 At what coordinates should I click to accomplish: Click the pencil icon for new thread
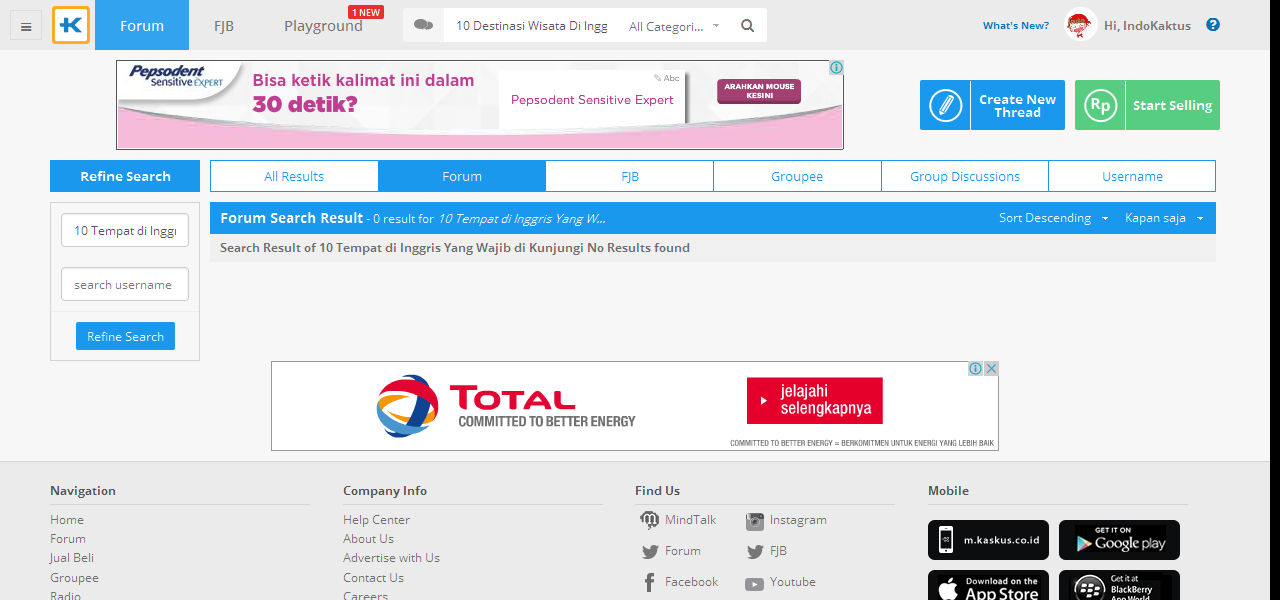(x=945, y=105)
